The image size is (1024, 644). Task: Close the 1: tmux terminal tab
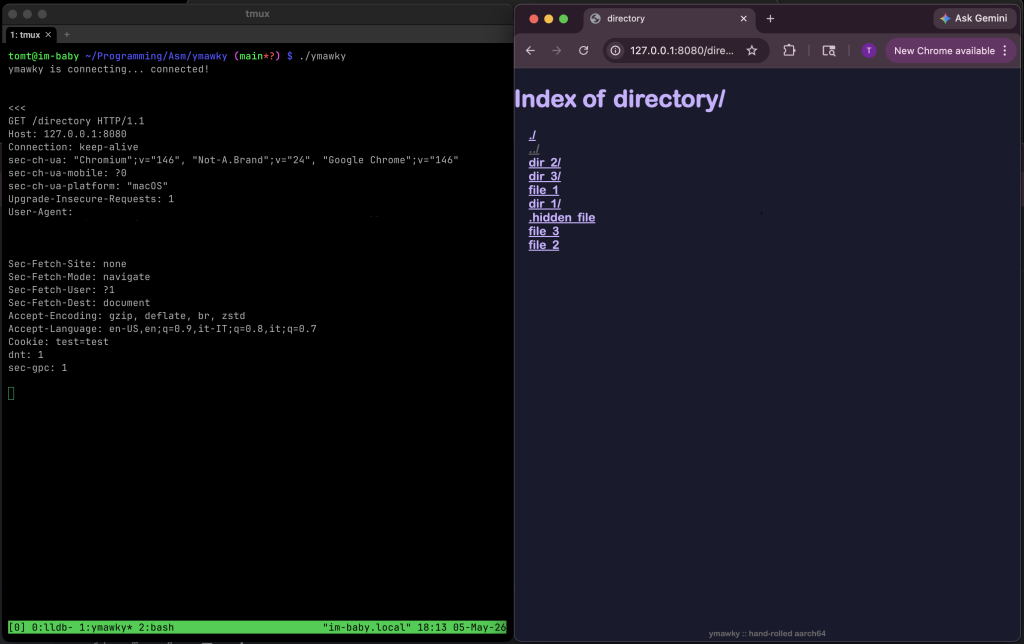pos(48,35)
